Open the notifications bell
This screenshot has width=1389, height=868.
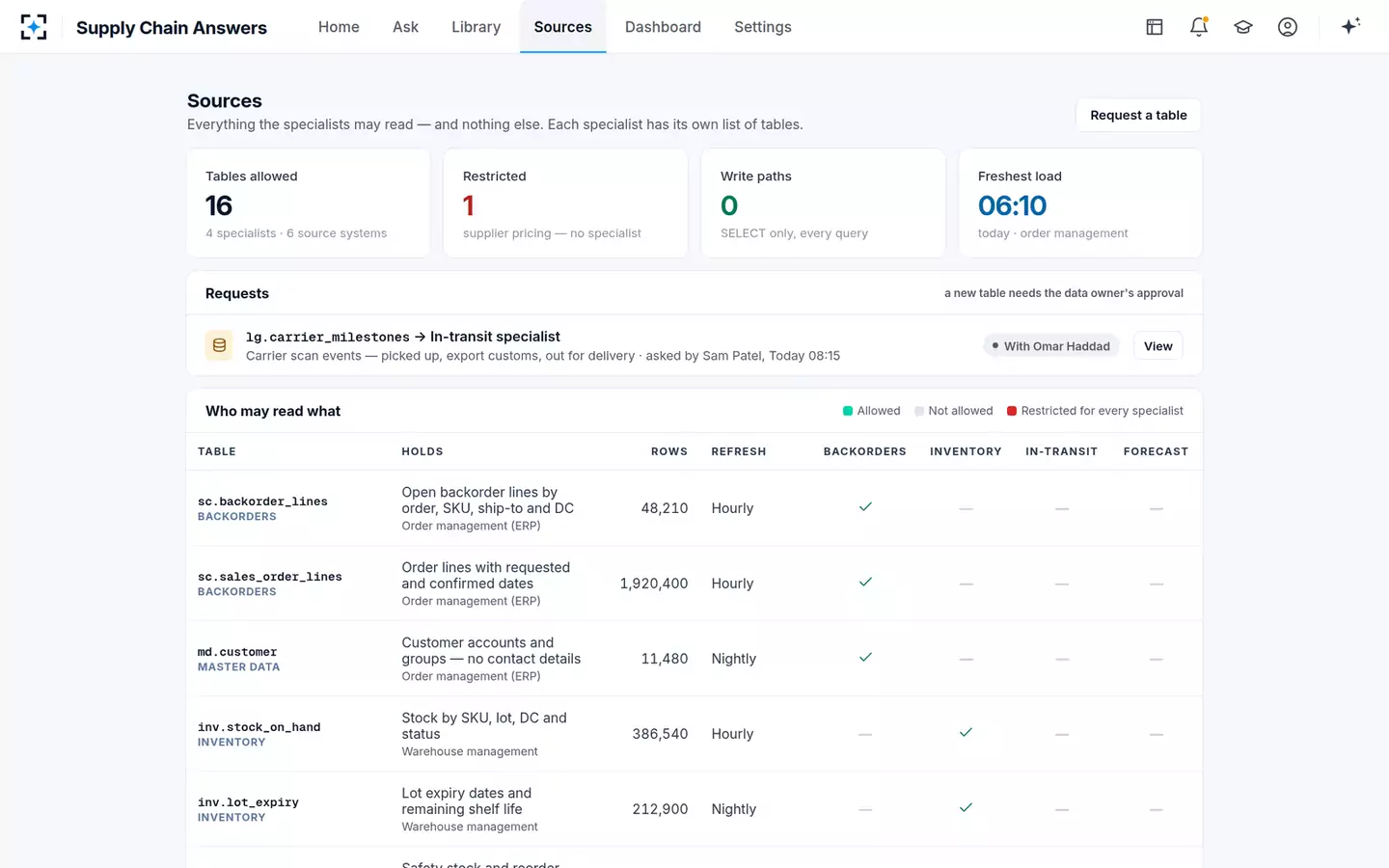1199,27
